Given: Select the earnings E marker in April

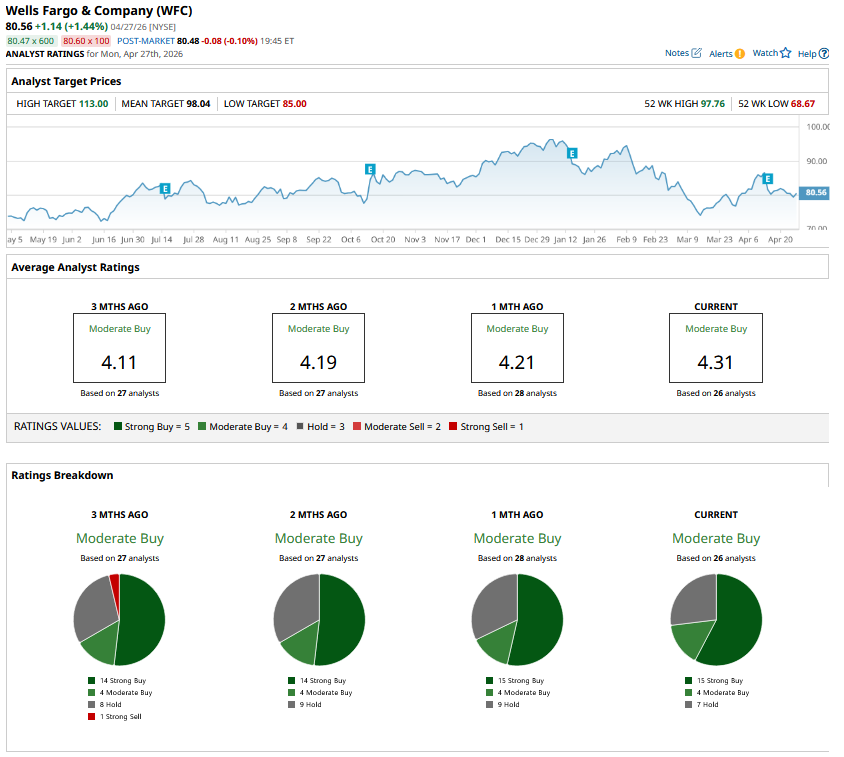Looking at the screenshot, I should 768,179.
